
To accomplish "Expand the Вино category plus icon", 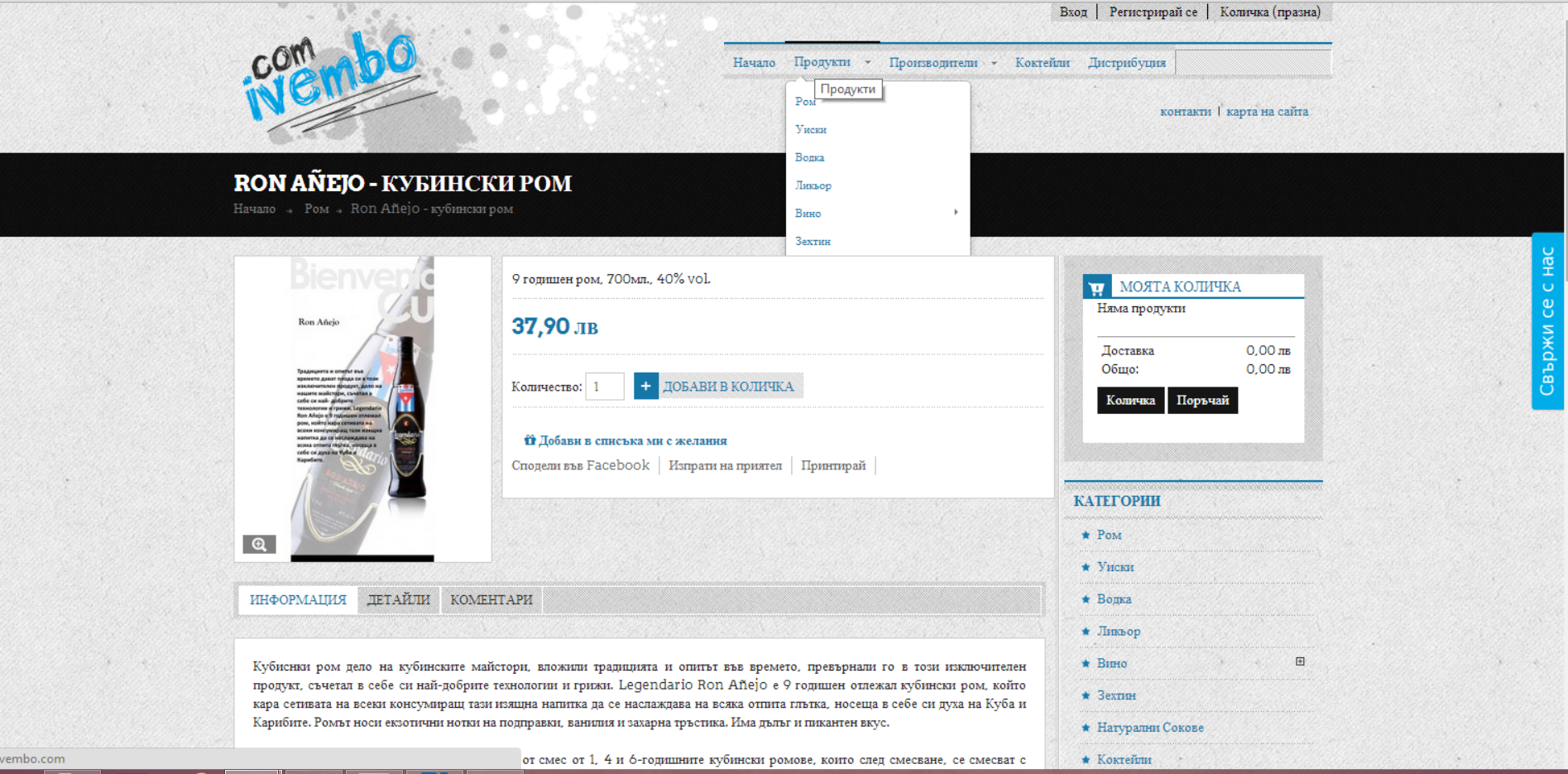I will 1300,661.
